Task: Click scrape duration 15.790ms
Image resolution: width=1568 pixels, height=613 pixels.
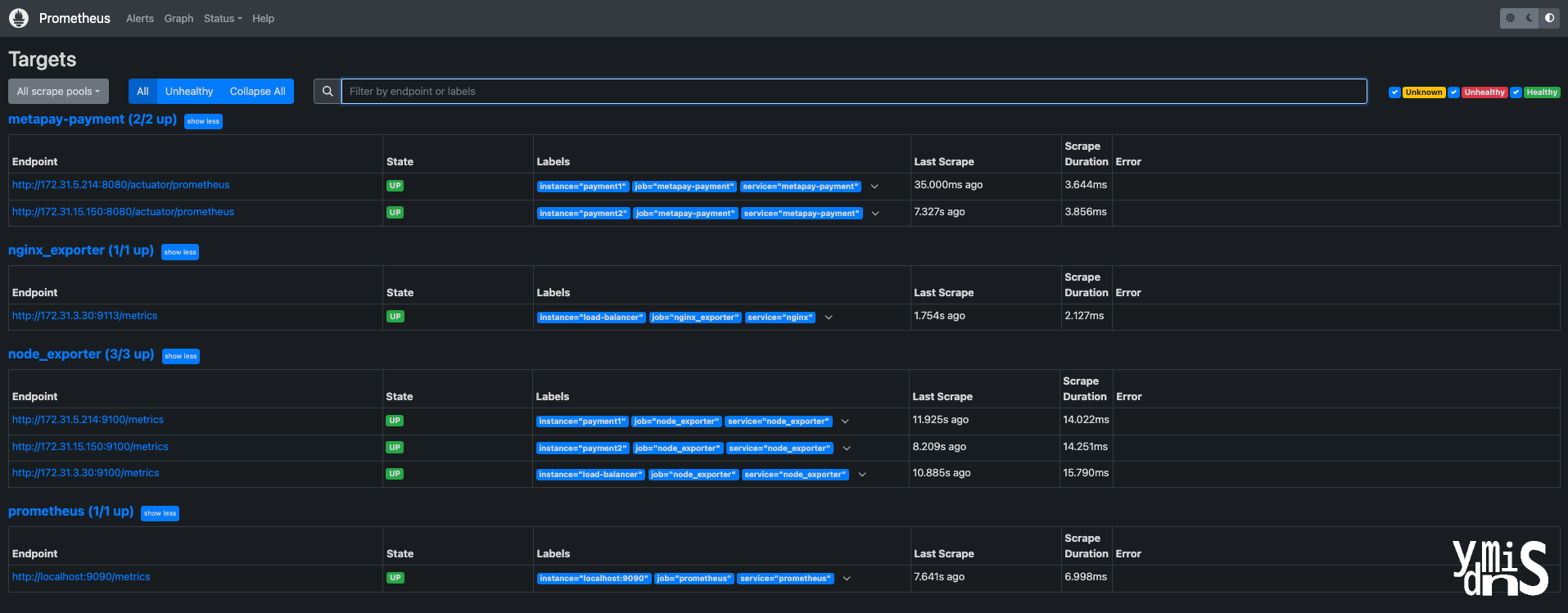Action: point(1086,473)
